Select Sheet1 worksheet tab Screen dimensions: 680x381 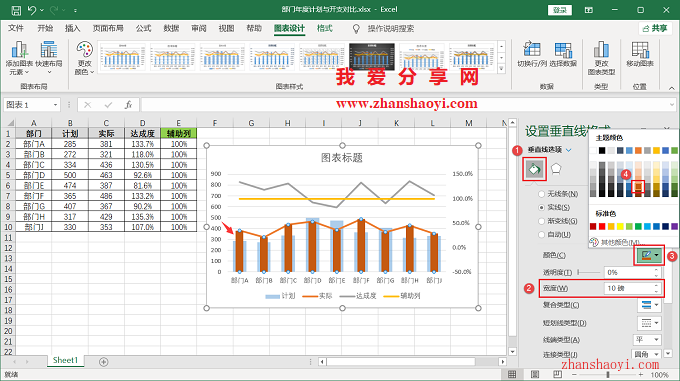[x=65, y=360]
